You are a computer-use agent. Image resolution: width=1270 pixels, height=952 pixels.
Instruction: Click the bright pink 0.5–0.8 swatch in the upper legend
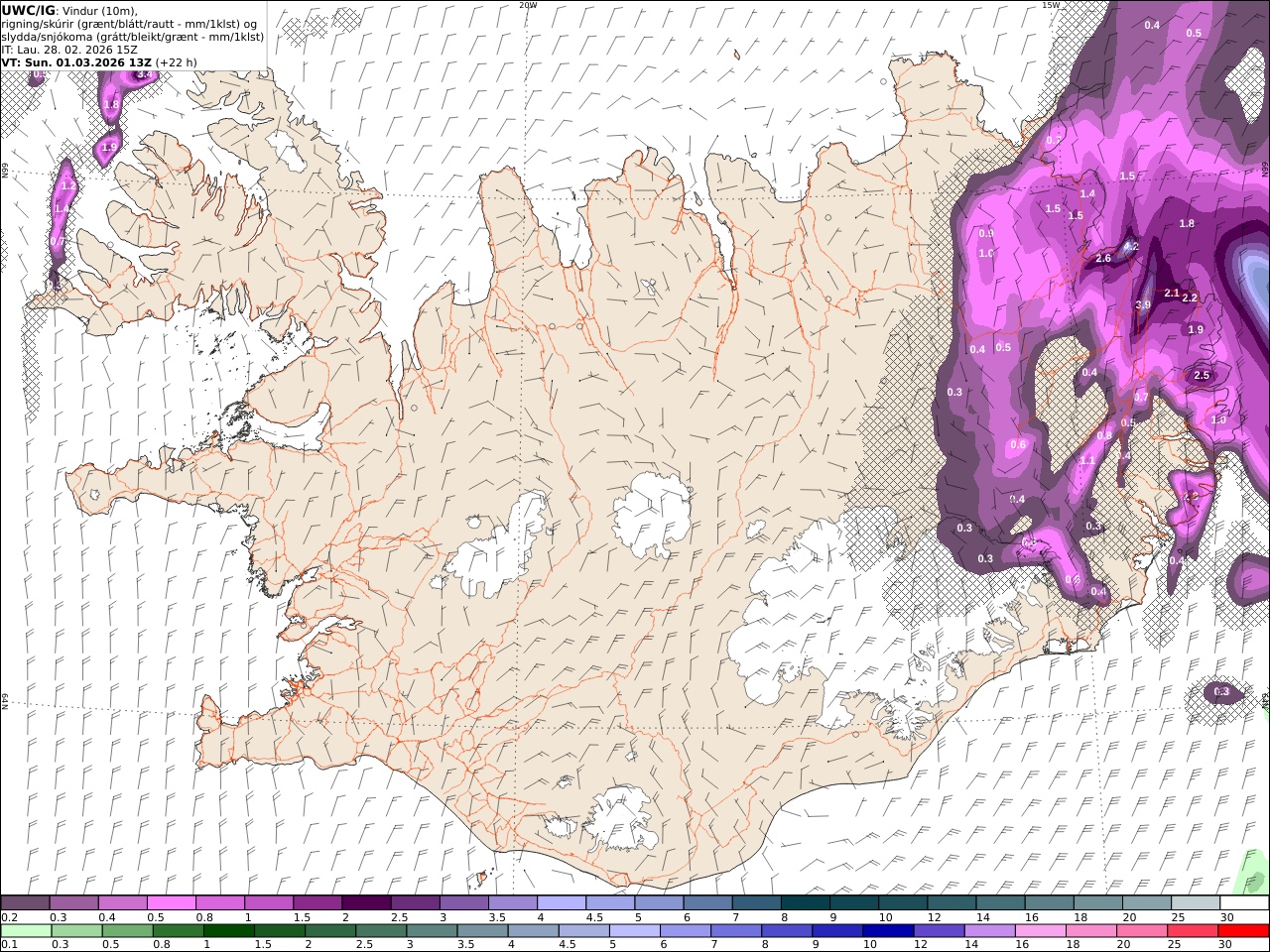click(x=171, y=902)
